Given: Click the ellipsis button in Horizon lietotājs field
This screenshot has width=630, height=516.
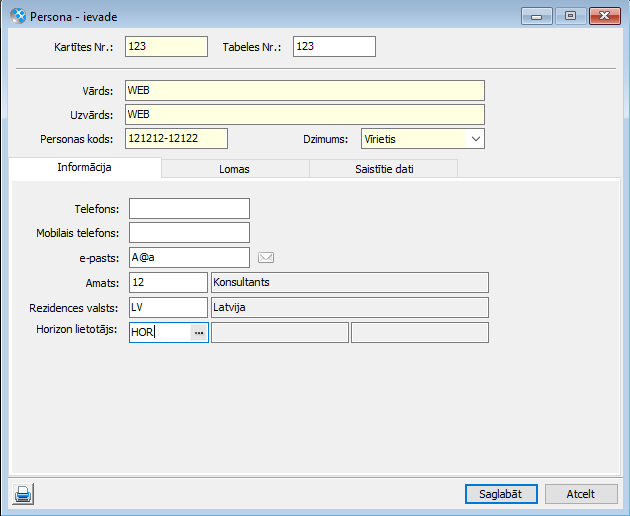Looking at the screenshot, I should (199, 332).
